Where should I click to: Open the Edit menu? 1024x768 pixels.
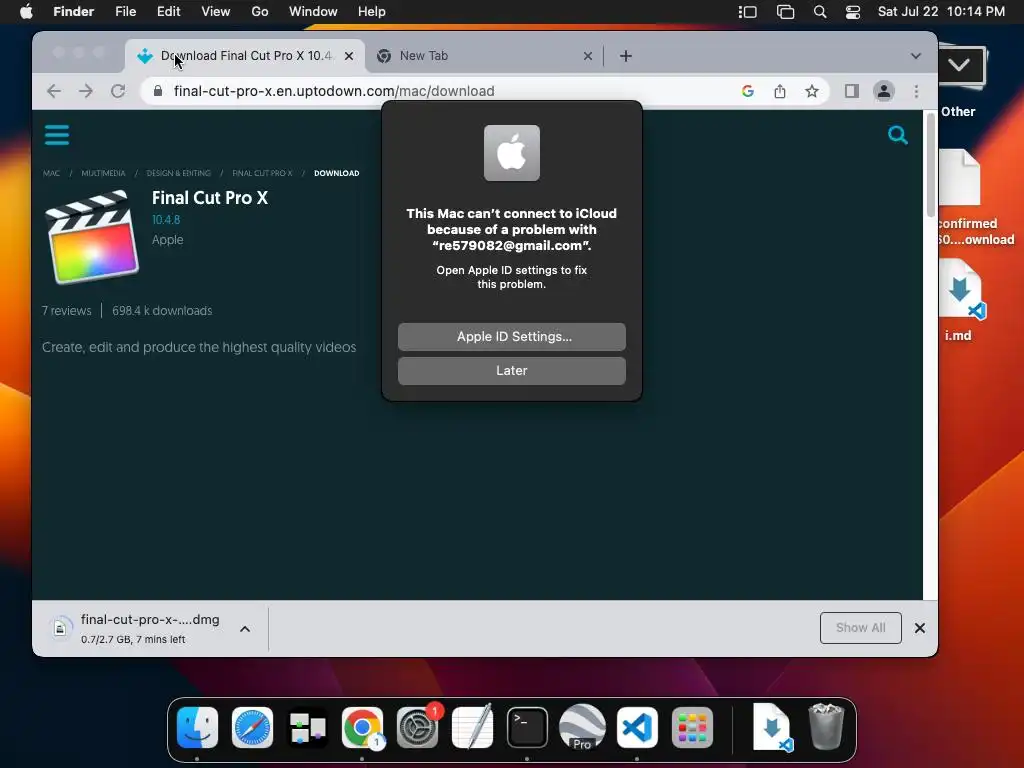coord(168,12)
